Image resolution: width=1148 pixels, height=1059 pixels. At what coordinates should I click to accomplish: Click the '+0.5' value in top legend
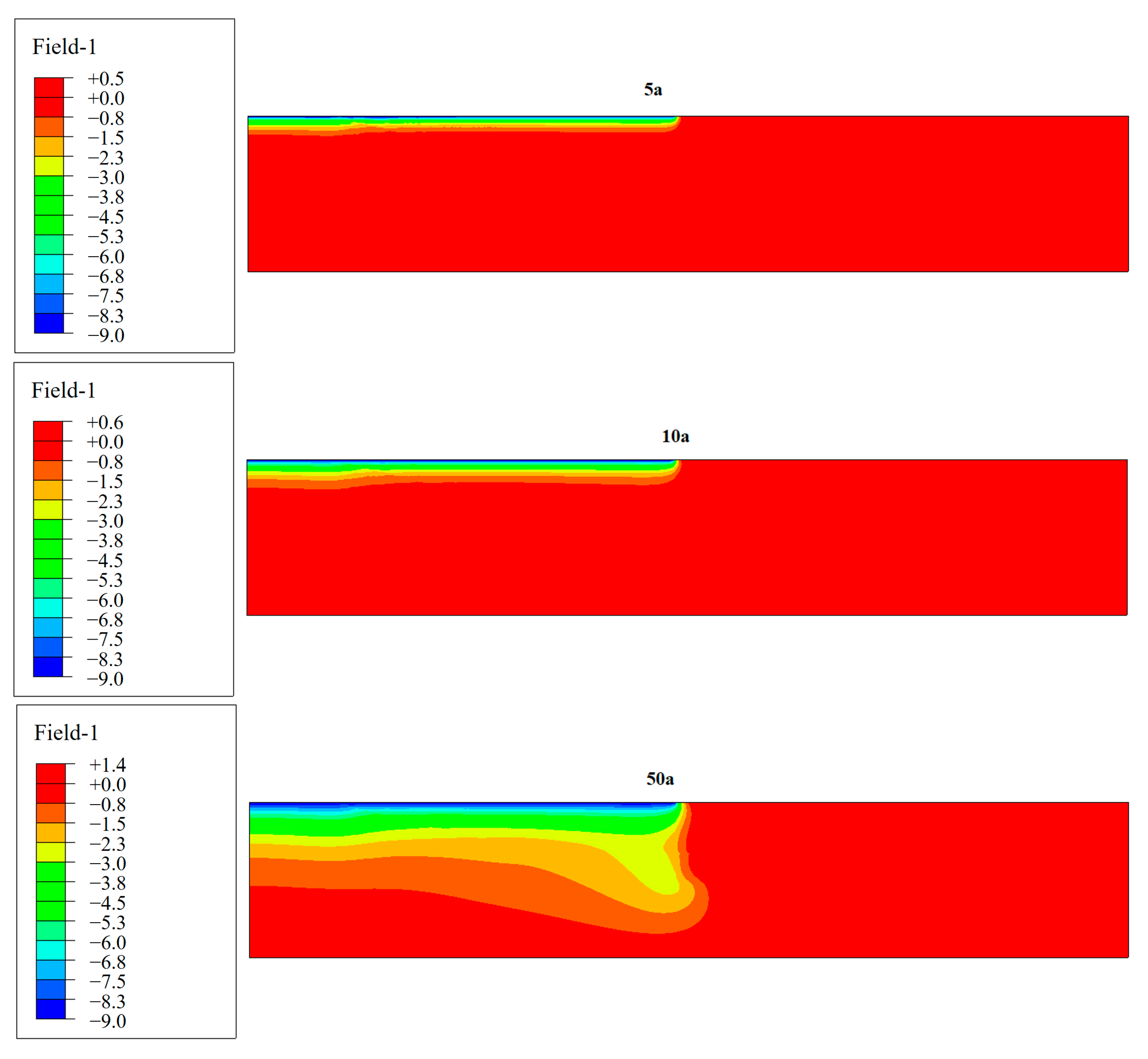(x=105, y=78)
